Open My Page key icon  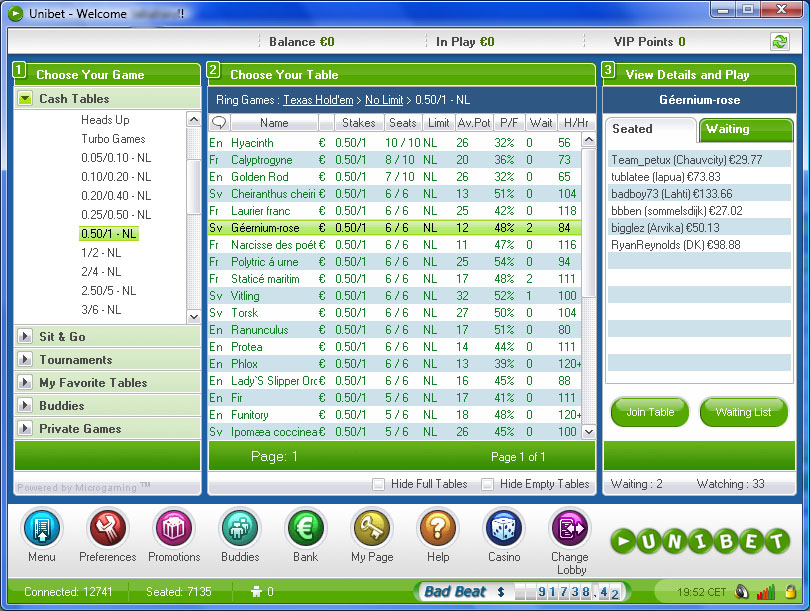372,528
